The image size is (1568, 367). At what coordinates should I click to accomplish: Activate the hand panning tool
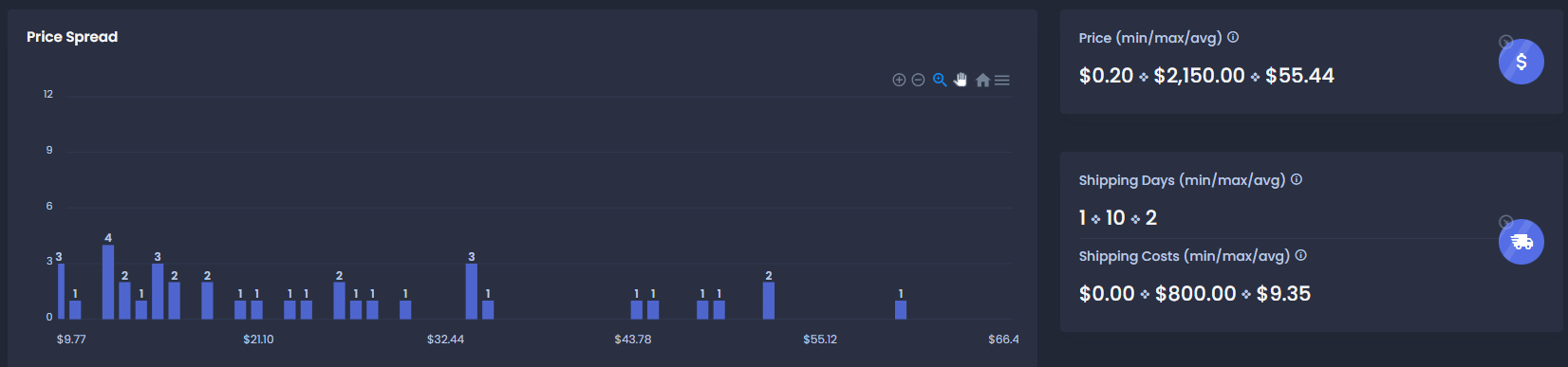click(x=961, y=80)
